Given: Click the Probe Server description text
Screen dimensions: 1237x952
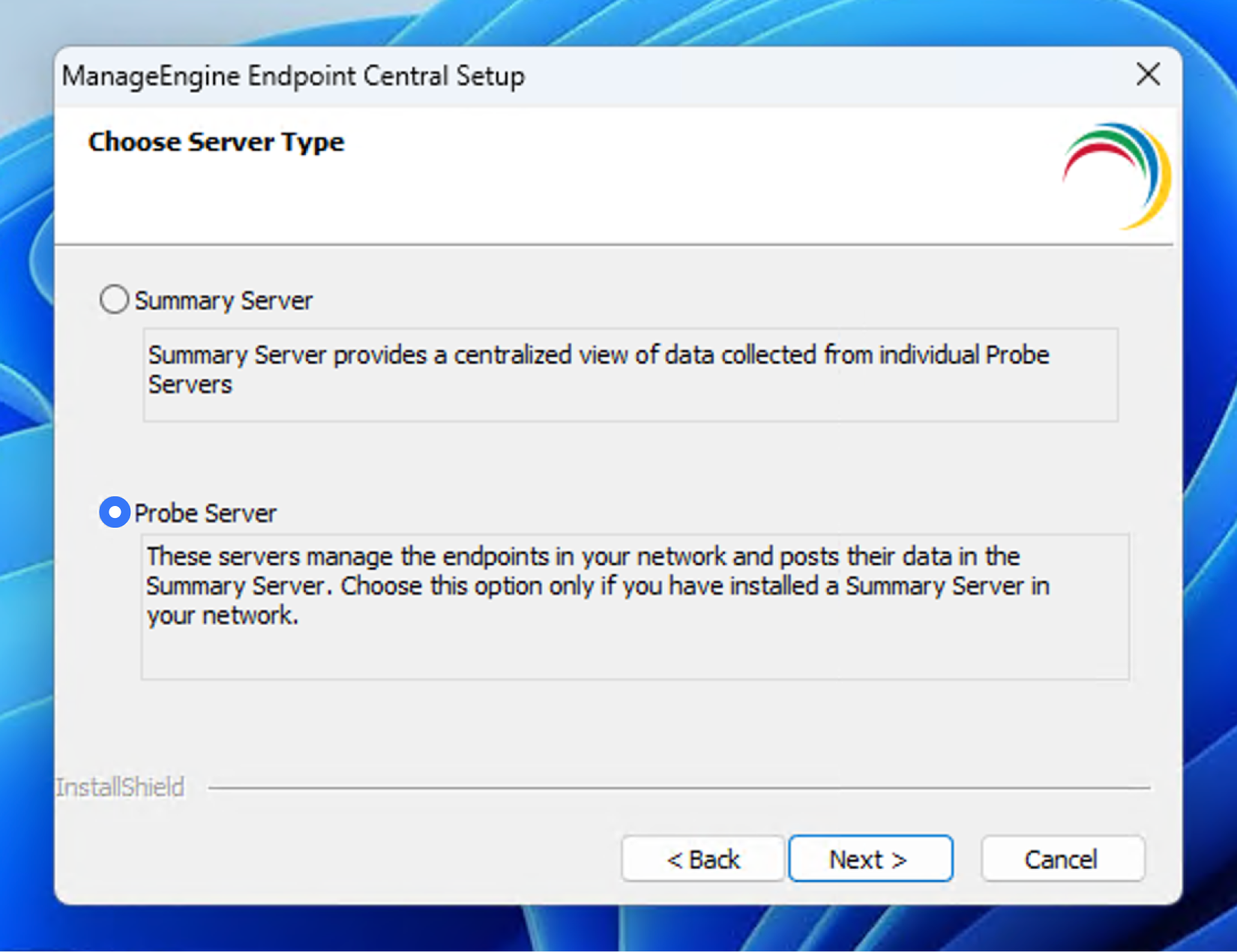Looking at the screenshot, I should pos(598,585).
